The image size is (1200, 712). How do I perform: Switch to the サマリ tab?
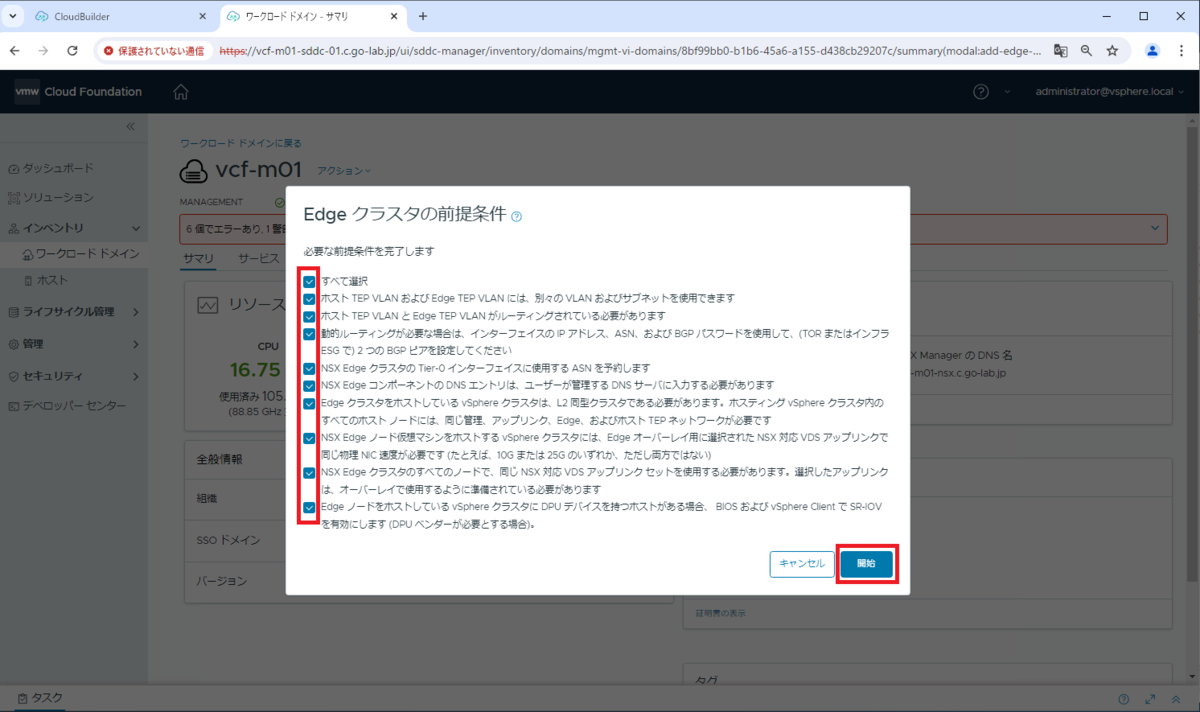tap(197, 258)
